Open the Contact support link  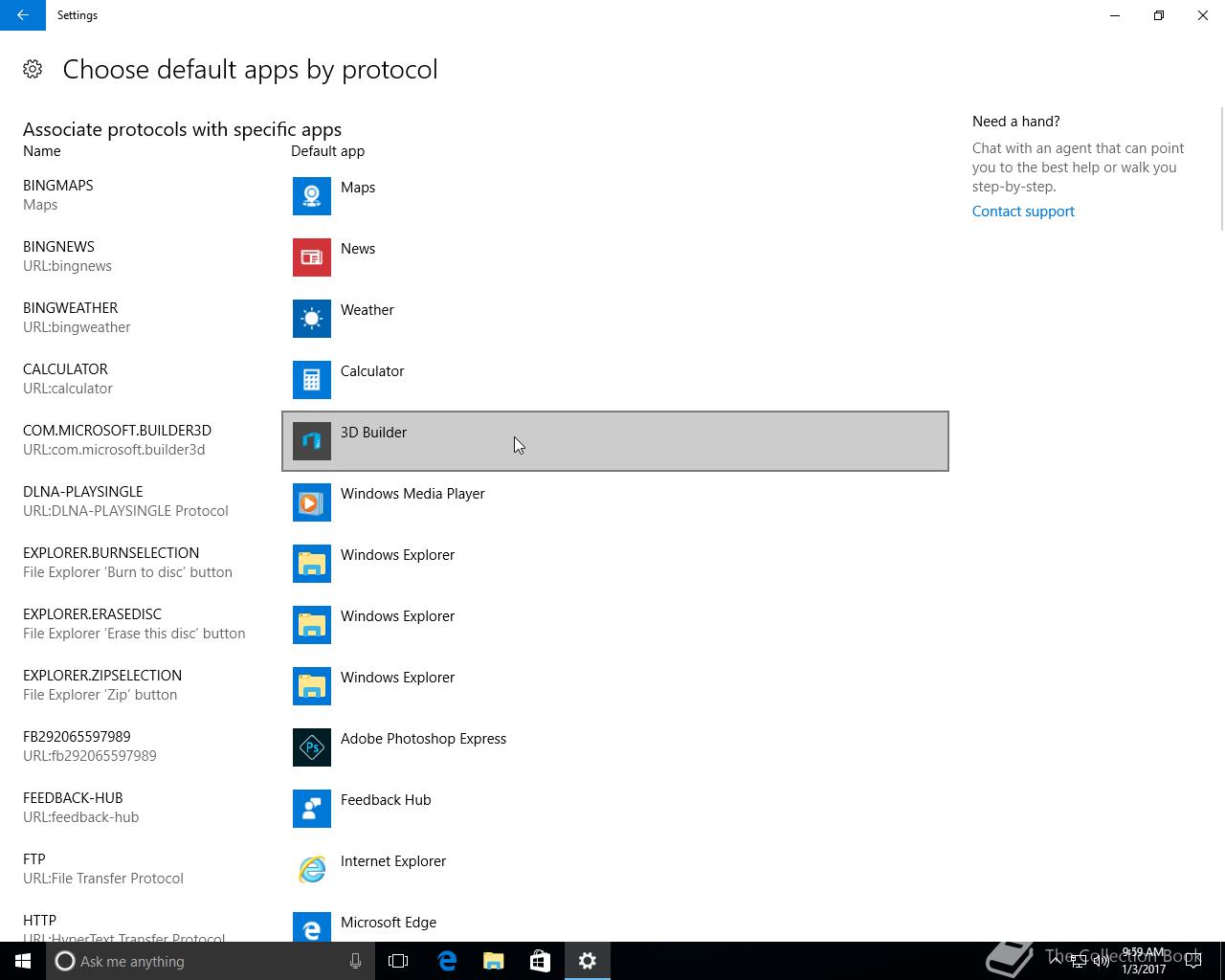tap(1022, 212)
